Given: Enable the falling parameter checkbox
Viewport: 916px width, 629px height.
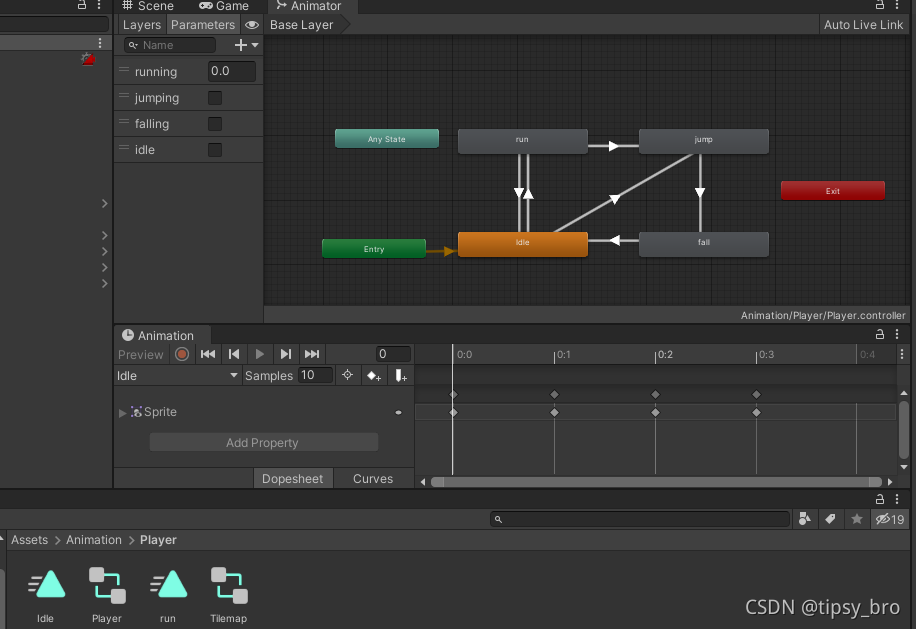Looking at the screenshot, I should coord(215,124).
